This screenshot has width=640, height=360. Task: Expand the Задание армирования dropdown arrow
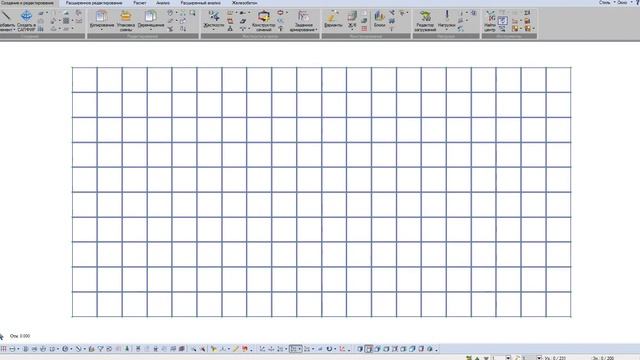316,30
